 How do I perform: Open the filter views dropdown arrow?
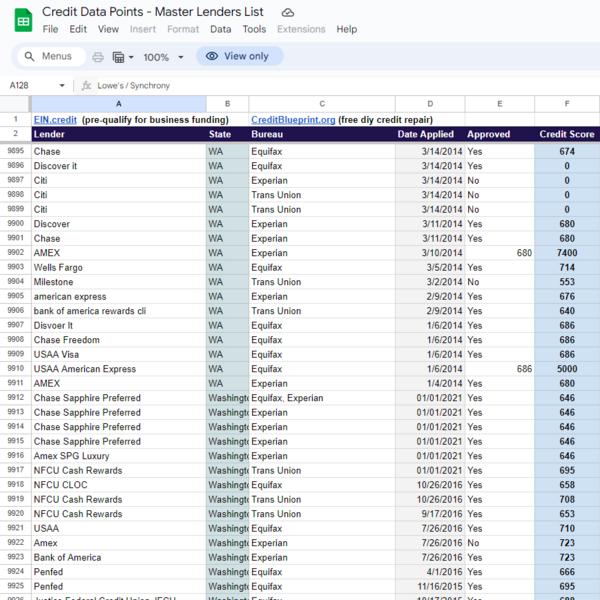[x=131, y=57]
